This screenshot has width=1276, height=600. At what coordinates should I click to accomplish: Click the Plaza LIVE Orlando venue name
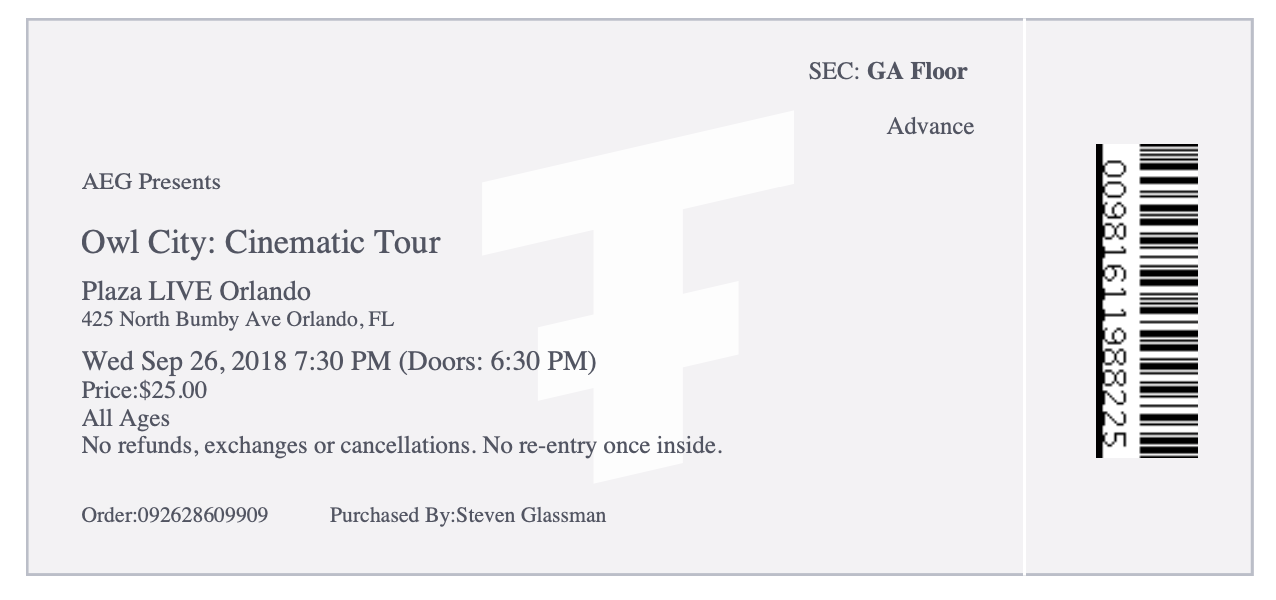pos(196,292)
